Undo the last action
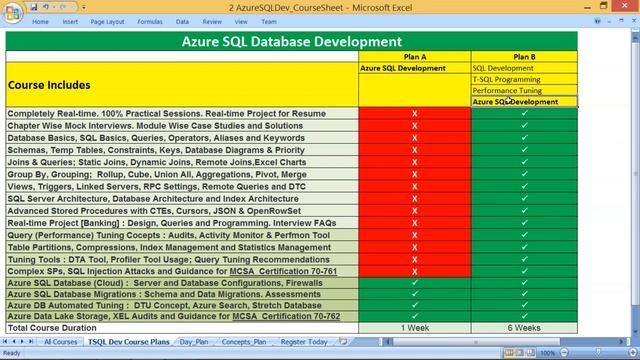 [x=46, y=7]
